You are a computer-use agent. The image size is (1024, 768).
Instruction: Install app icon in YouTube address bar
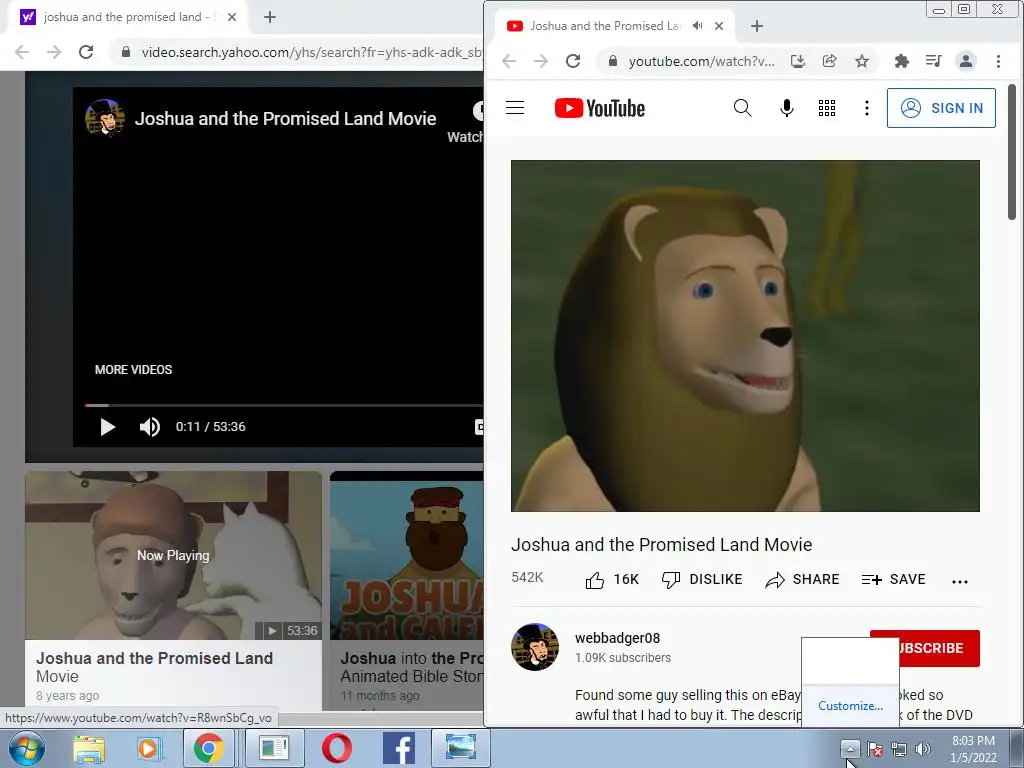[797, 61]
